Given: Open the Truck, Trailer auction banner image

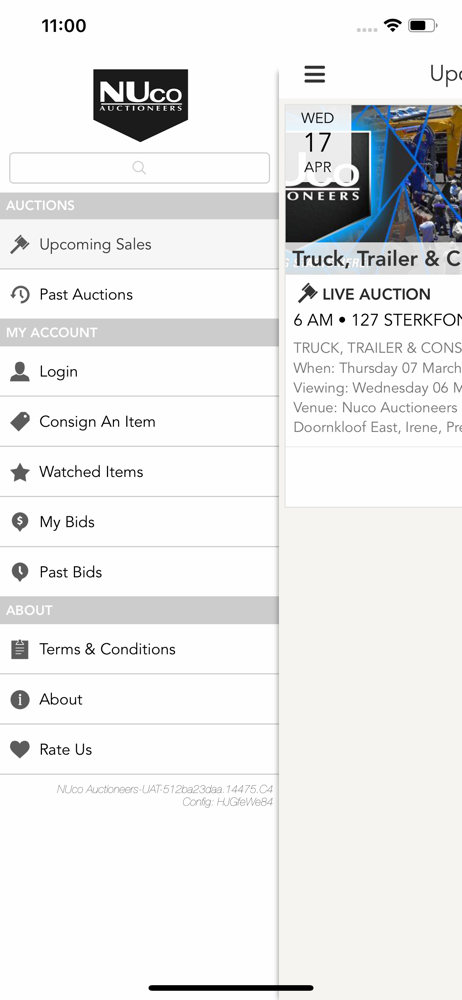Looking at the screenshot, I should click(374, 189).
